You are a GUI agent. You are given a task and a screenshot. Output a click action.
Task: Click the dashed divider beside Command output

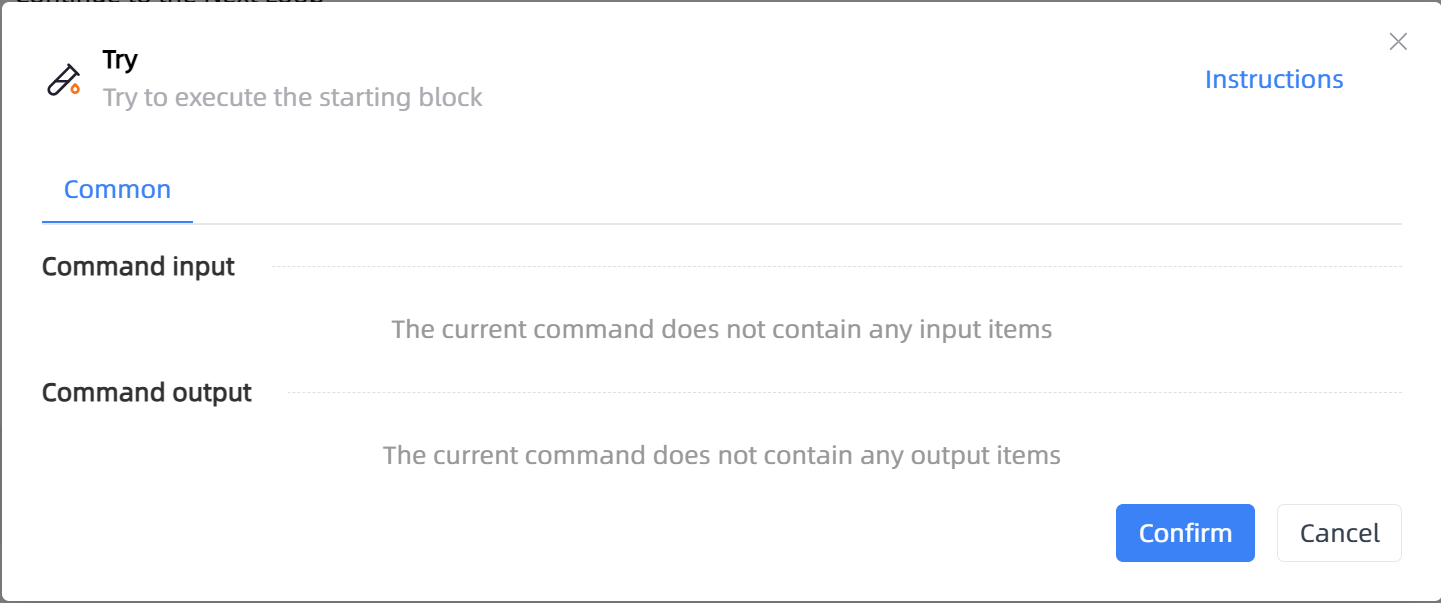845,393
